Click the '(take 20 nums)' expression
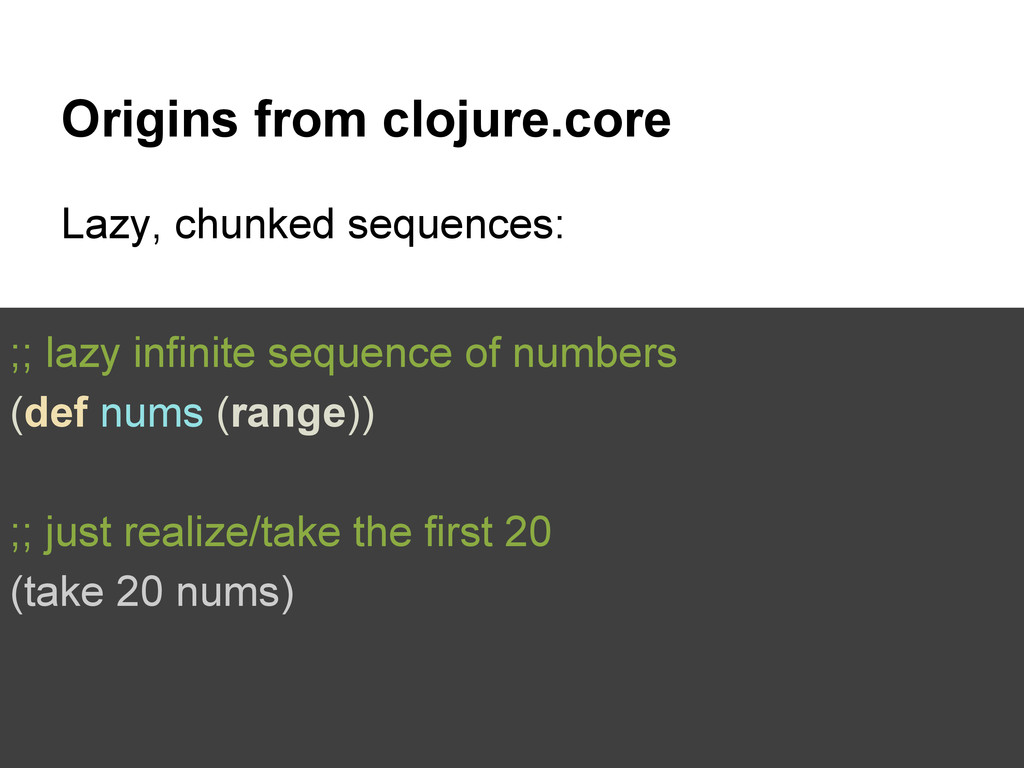The image size is (1024, 768). point(152,593)
